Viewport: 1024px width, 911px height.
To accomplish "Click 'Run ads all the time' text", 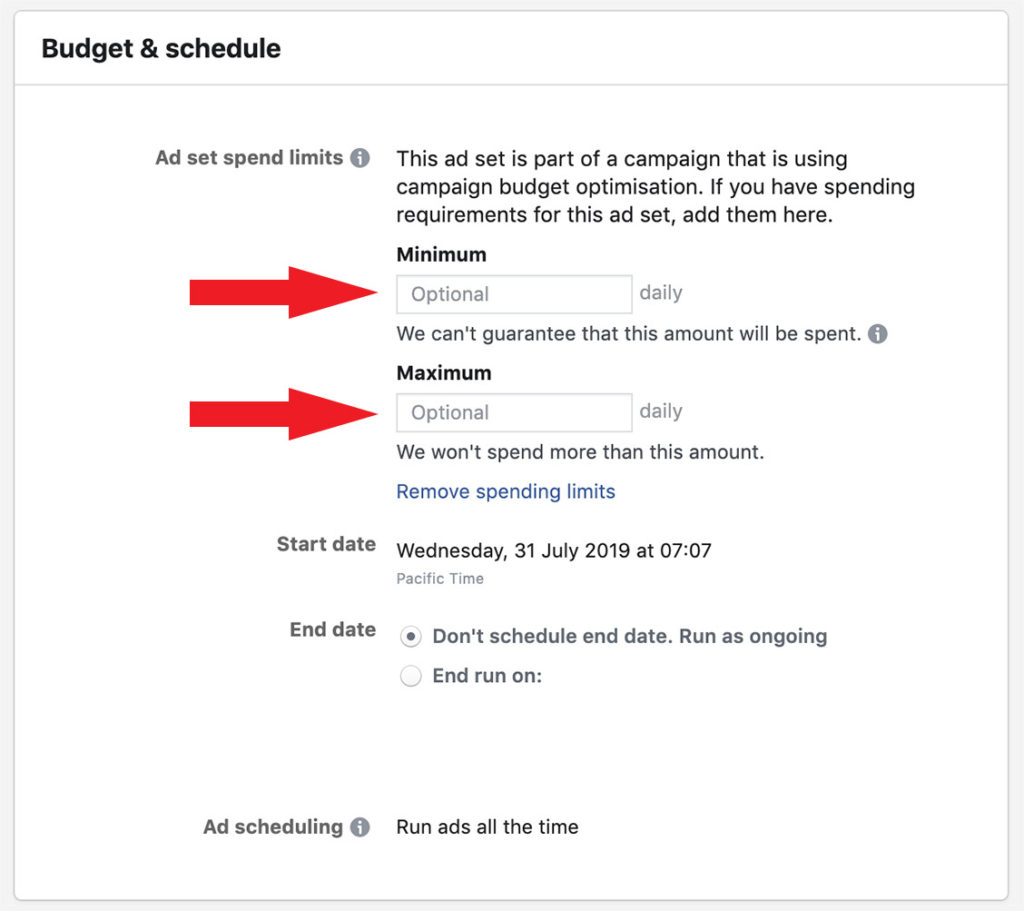I will tap(487, 827).
